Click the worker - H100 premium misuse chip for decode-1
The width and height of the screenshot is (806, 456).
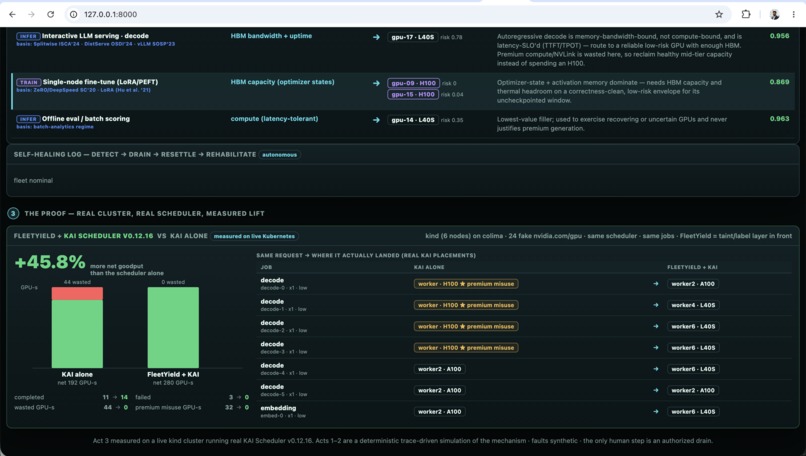(x=466, y=305)
